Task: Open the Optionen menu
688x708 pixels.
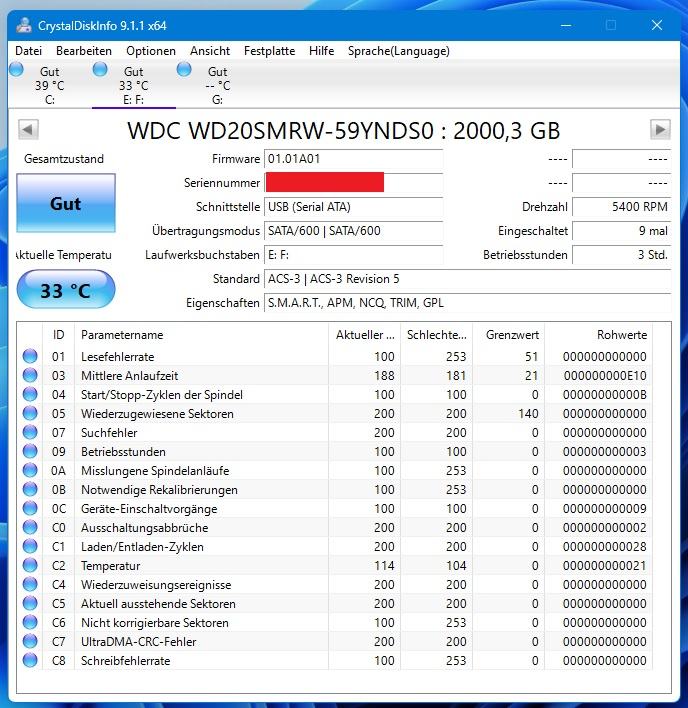Action: pyautogui.click(x=151, y=51)
